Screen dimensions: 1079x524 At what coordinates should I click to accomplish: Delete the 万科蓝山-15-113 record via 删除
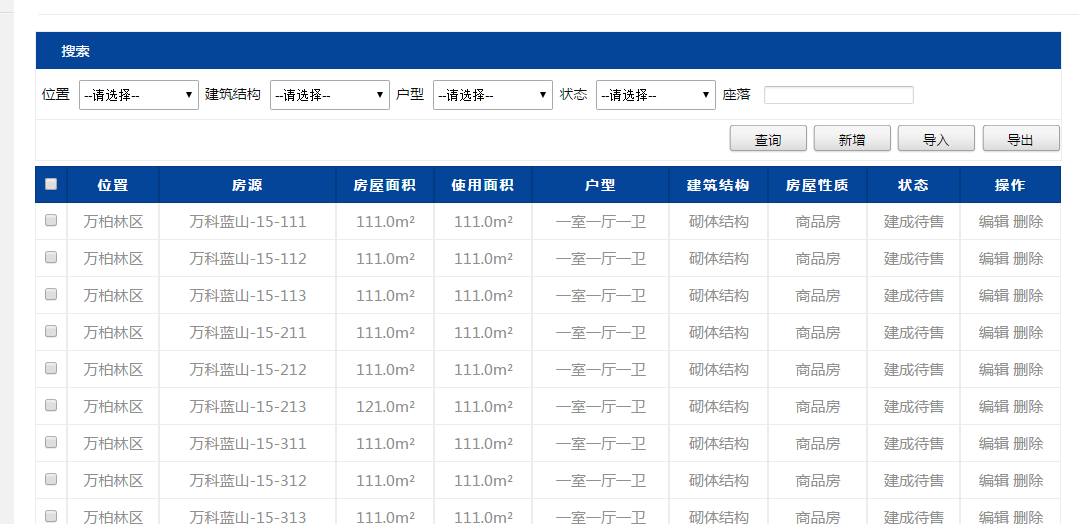click(1028, 296)
